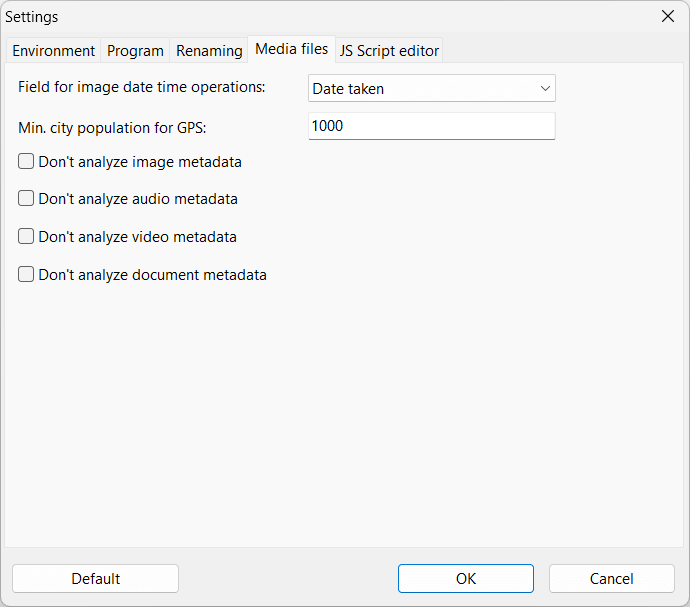Image resolution: width=690 pixels, height=607 pixels.
Task: Toggle 'Don't analyze audio metadata' checkbox
Action: (27, 199)
